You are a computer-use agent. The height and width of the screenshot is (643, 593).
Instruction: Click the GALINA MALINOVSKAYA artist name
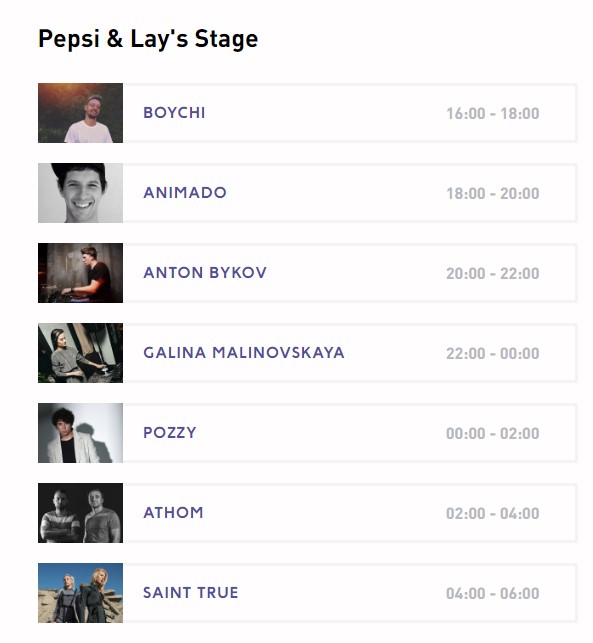click(244, 353)
